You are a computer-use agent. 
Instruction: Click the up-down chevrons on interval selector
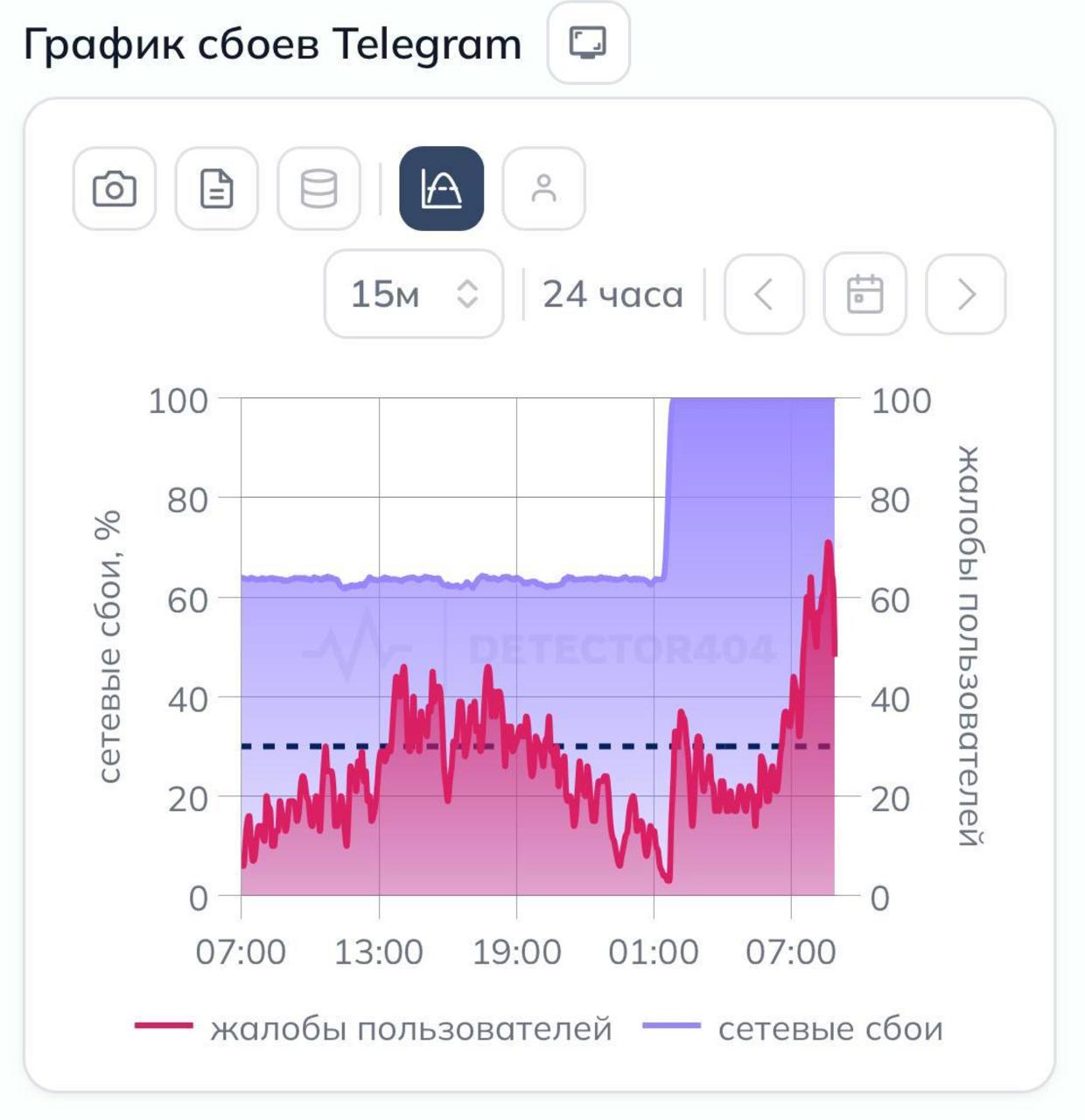[468, 294]
